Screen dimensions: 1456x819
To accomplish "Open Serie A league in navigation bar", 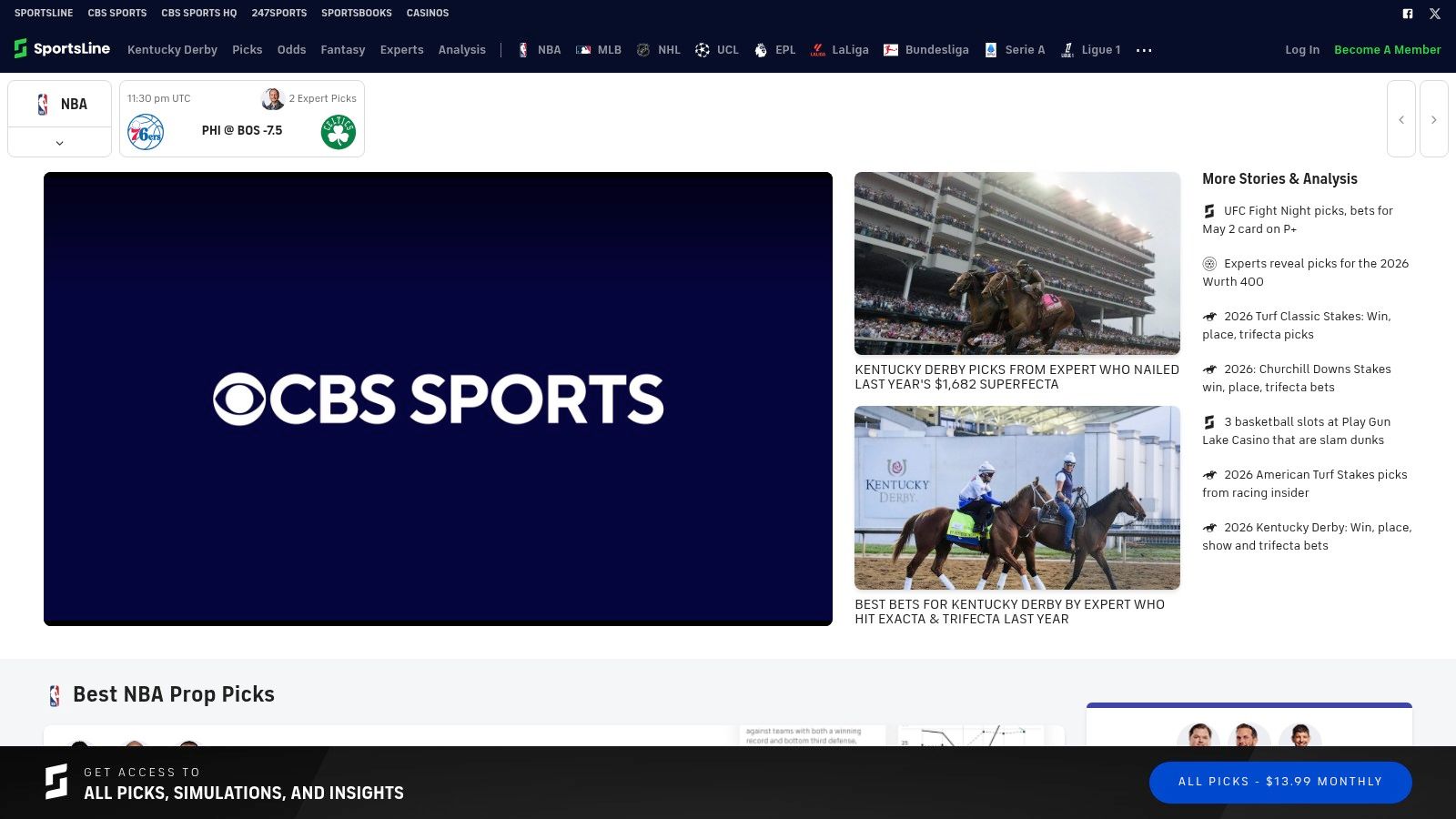I will pyautogui.click(x=1015, y=50).
